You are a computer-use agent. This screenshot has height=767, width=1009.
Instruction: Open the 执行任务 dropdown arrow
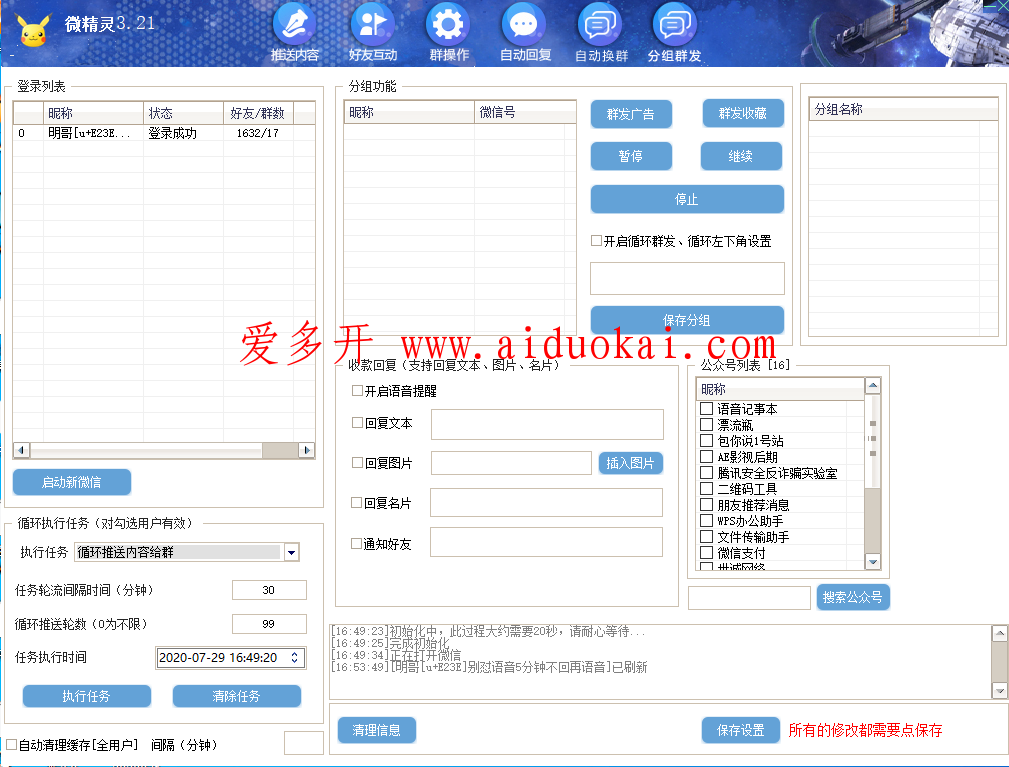[292, 552]
